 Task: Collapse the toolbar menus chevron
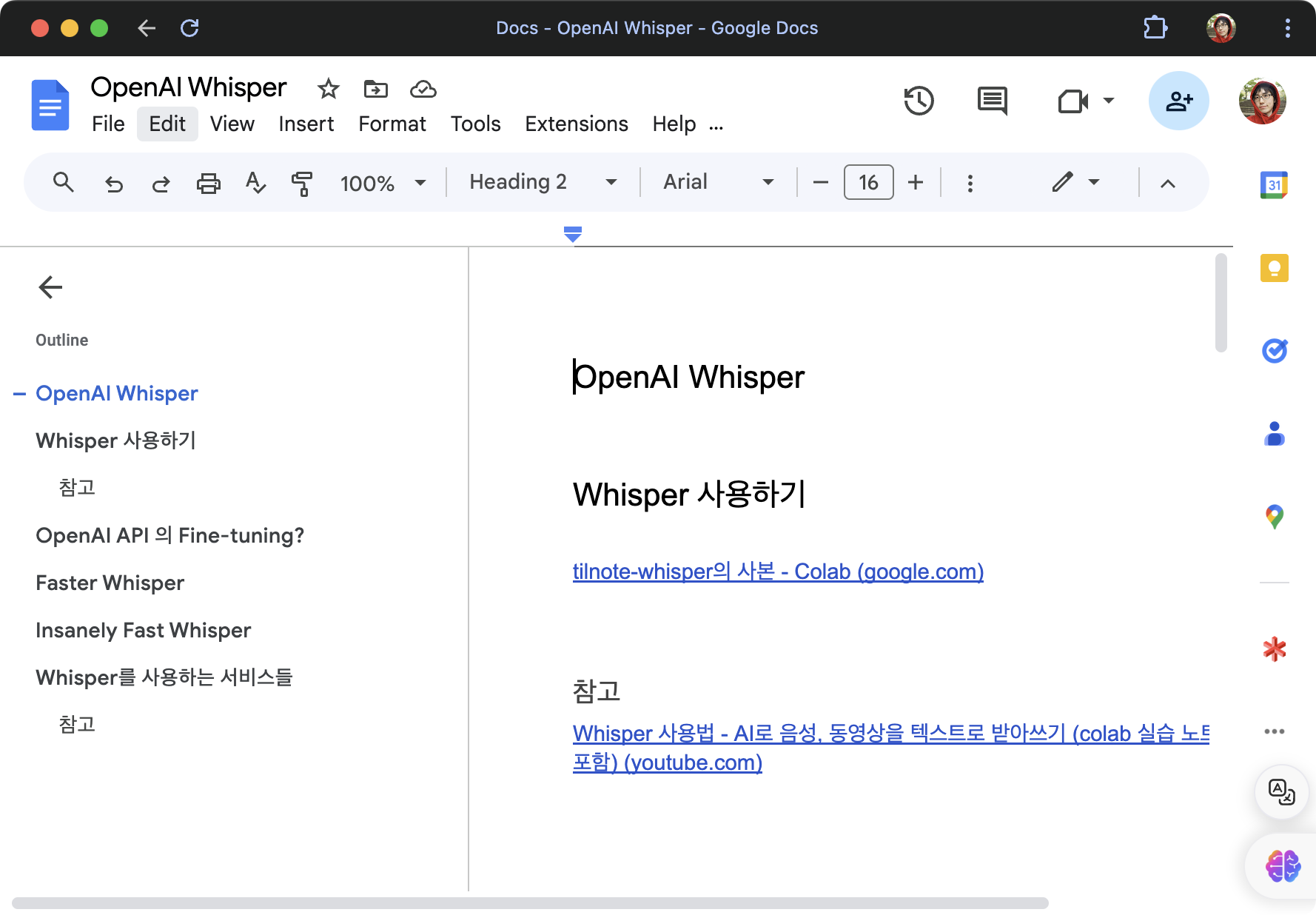click(1167, 184)
